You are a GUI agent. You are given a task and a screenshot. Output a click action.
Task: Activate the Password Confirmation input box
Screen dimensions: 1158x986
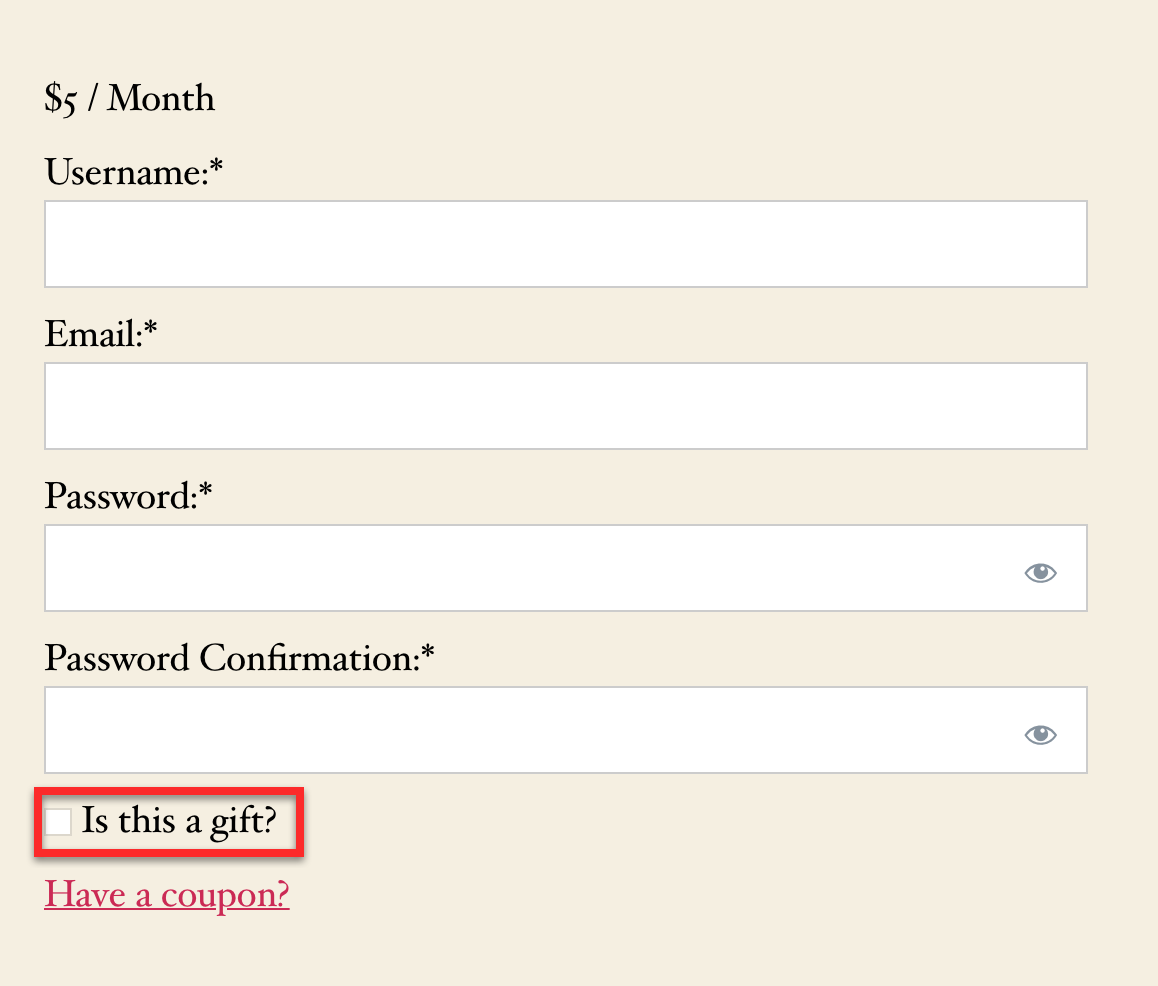[566, 730]
